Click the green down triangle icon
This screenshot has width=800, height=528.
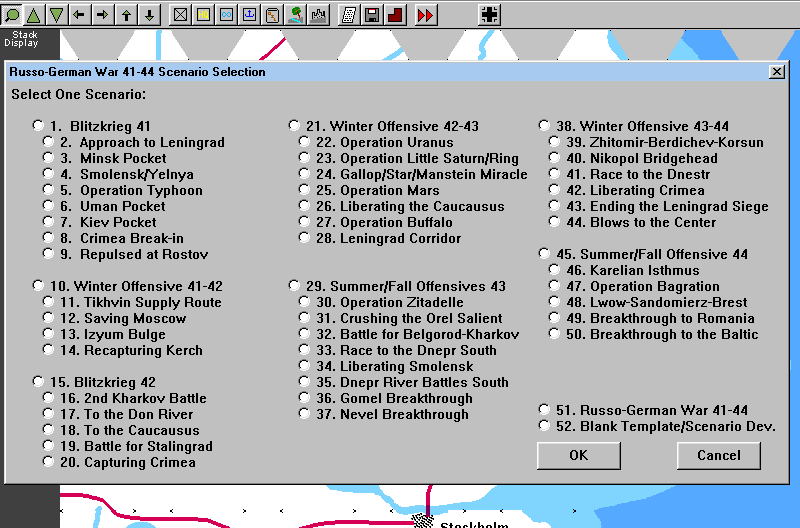[x=57, y=14]
